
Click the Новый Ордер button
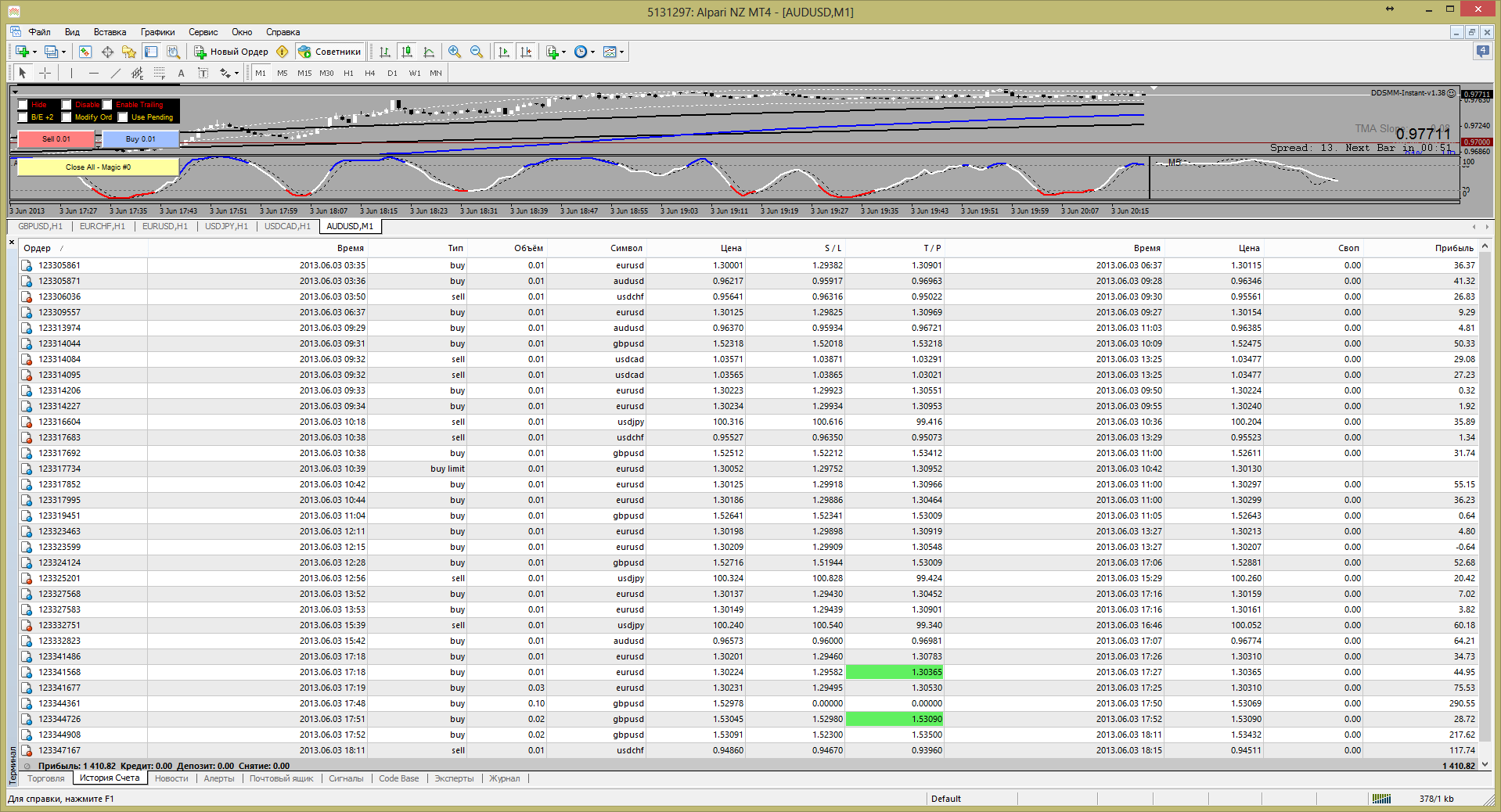(x=231, y=52)
